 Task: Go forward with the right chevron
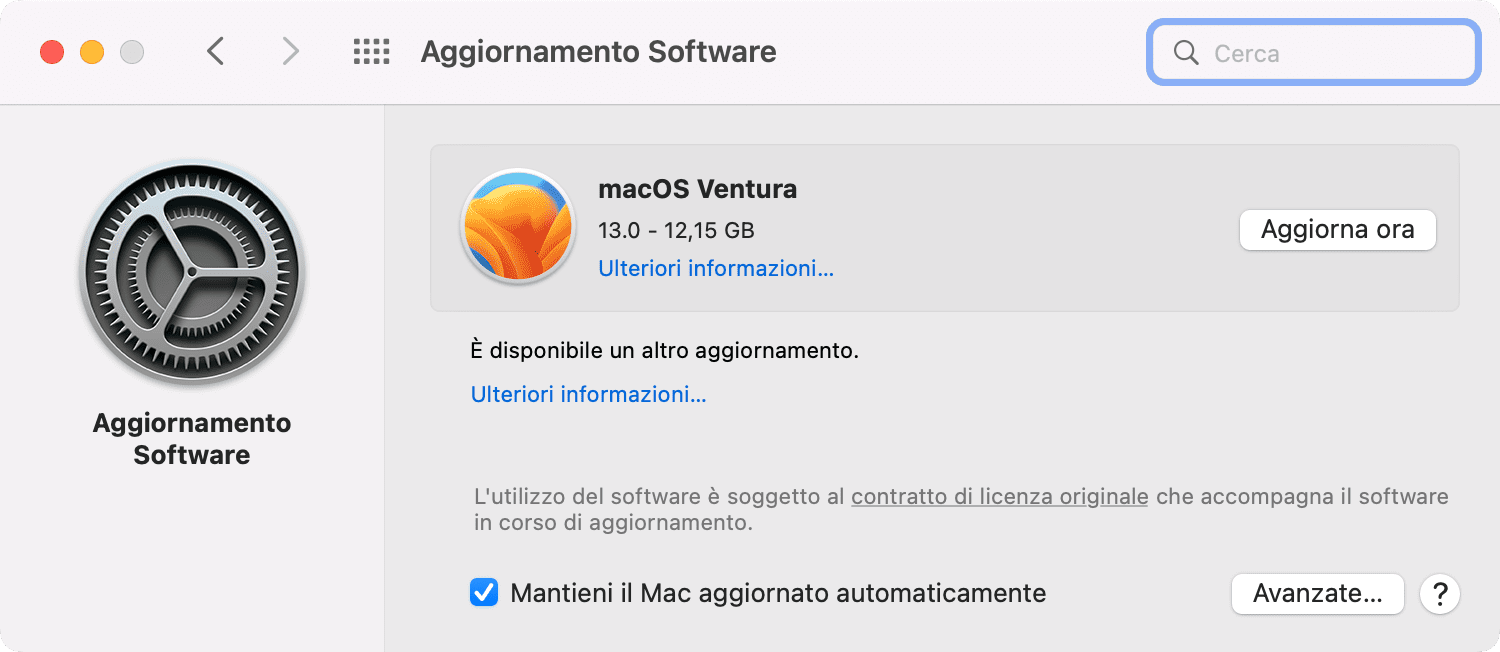click(x=290, y=51)
